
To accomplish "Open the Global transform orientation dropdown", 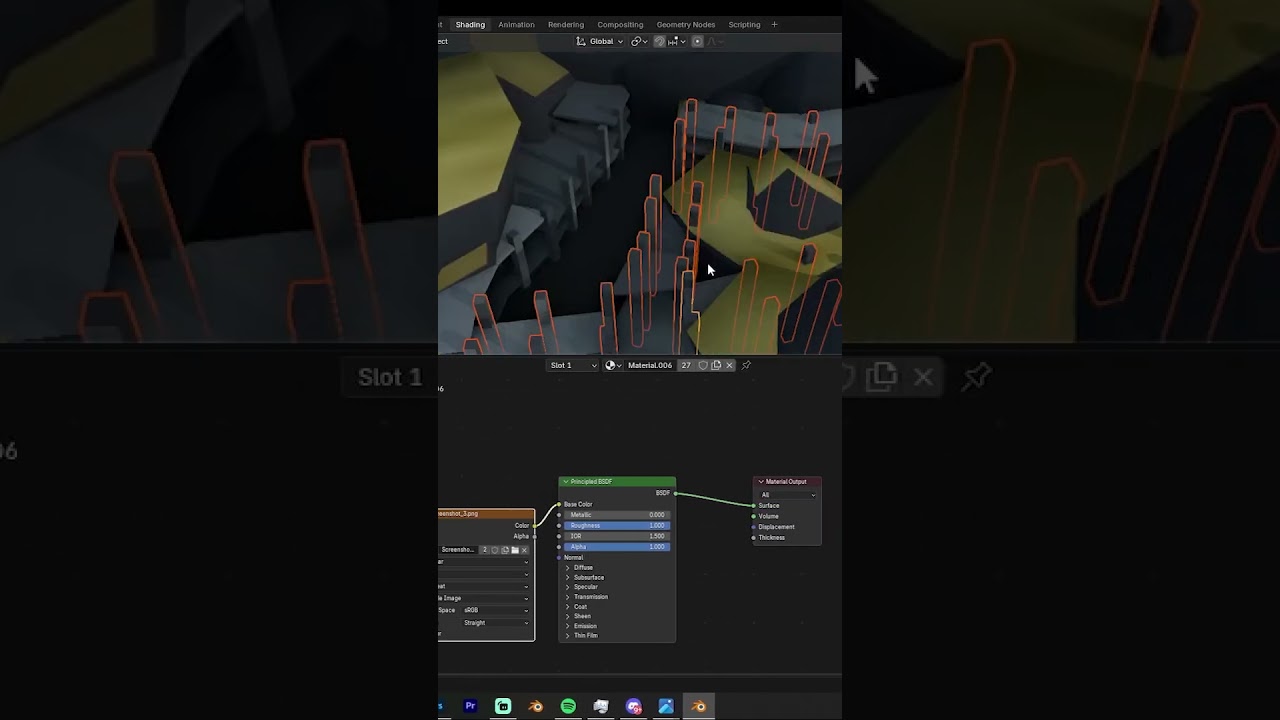I will click(x=601, y=41).
